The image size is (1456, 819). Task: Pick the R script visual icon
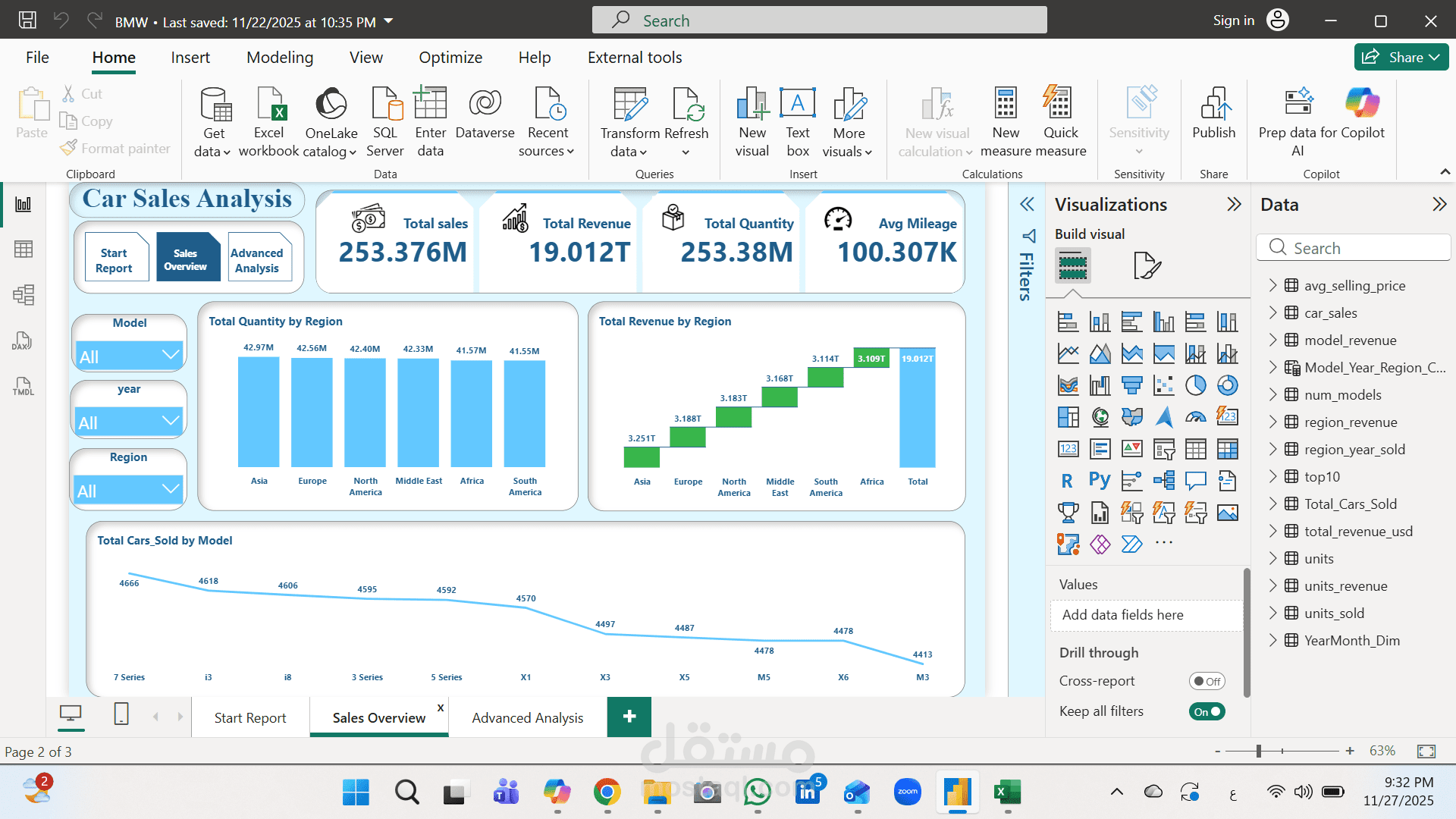(1067, 481)
